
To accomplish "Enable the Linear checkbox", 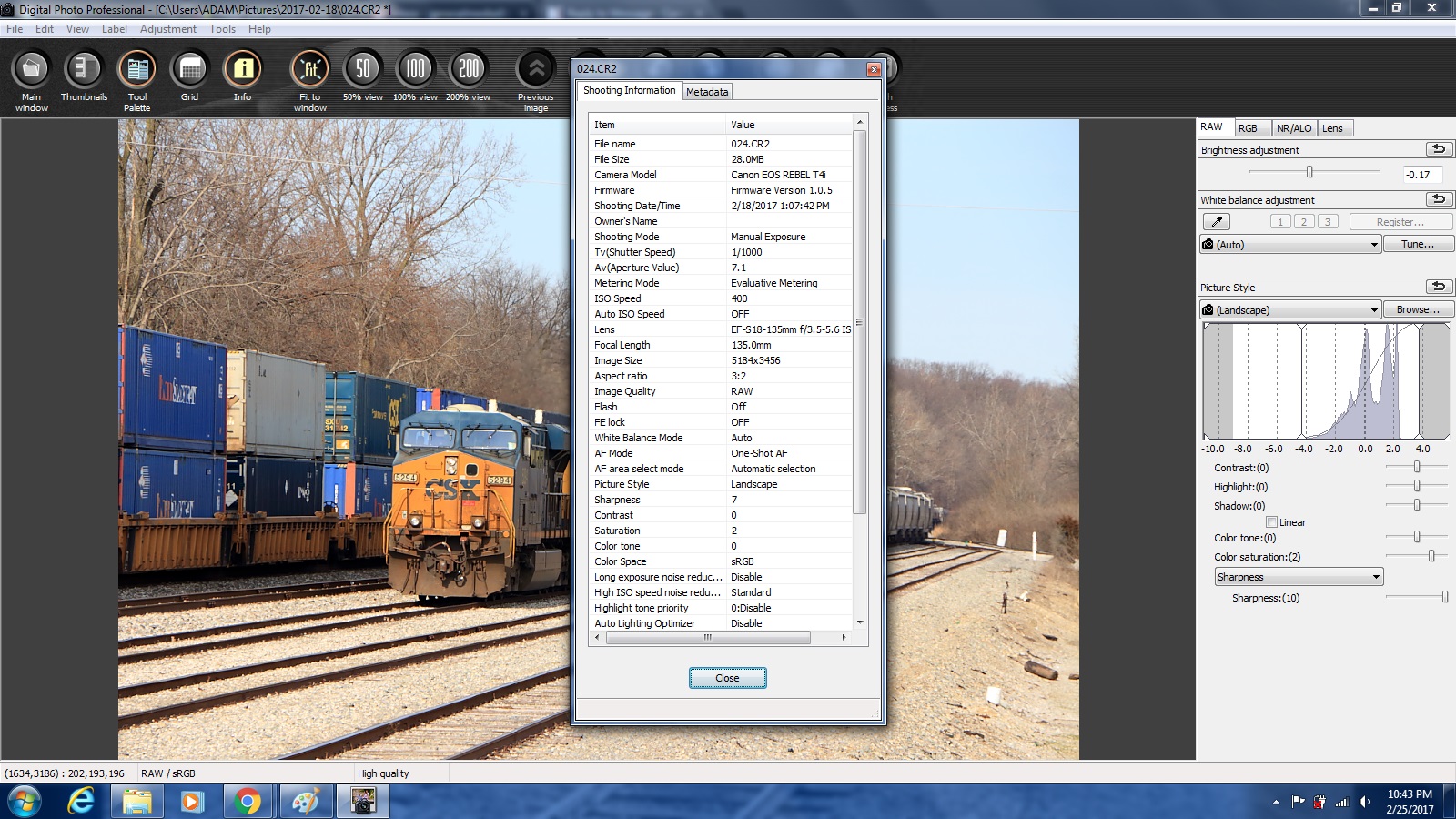I will tap(1271, 522).
